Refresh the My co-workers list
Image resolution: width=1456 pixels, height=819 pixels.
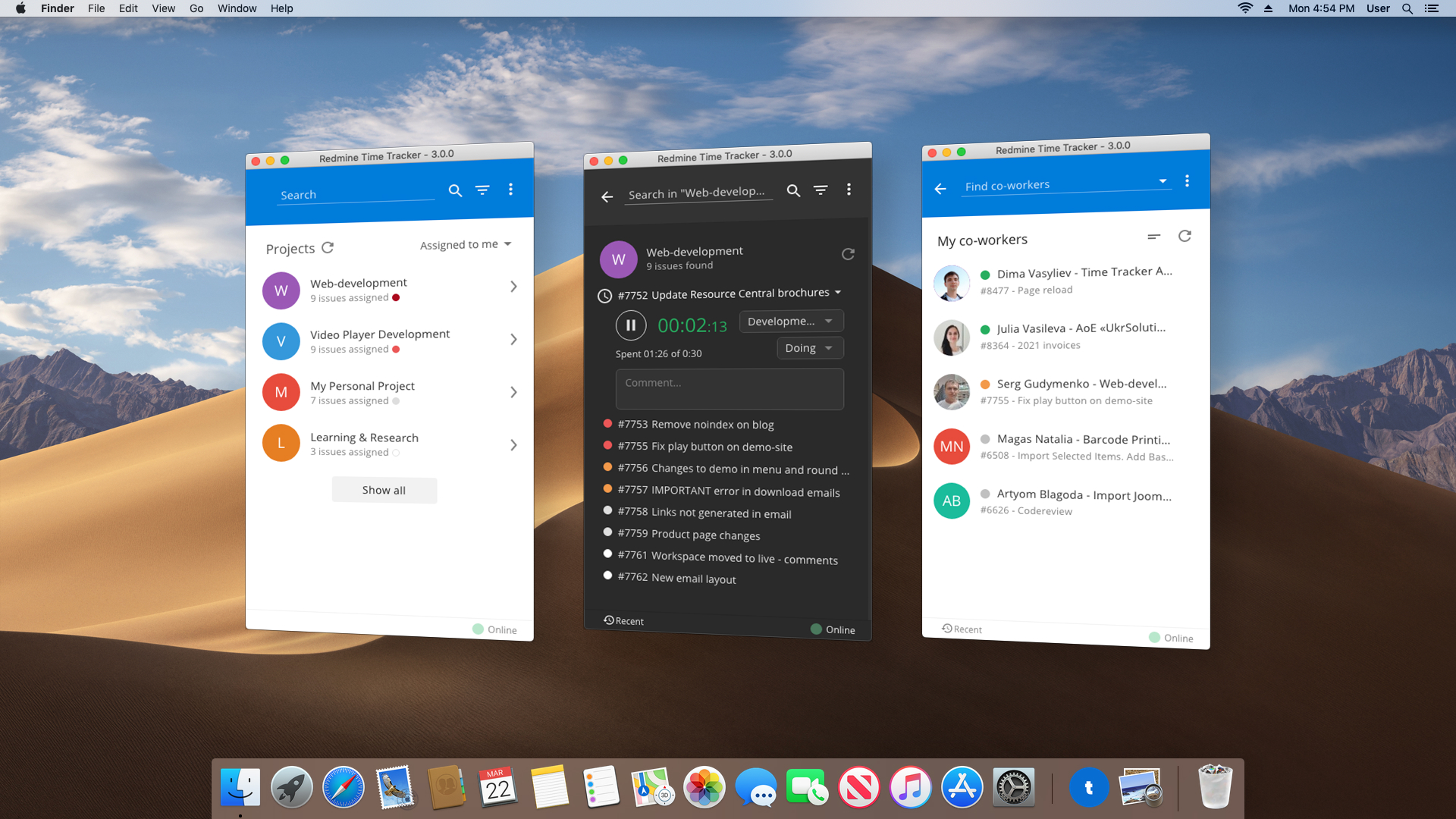pos(1185,236)
